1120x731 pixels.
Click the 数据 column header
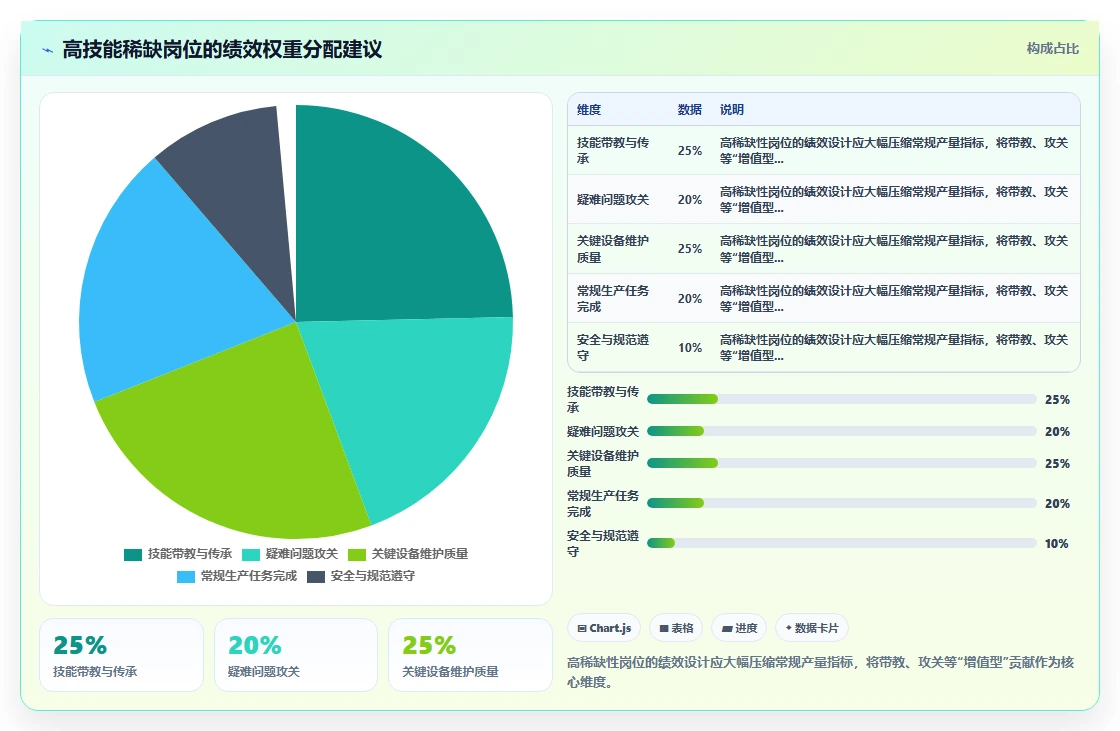(x=689, y=109)
